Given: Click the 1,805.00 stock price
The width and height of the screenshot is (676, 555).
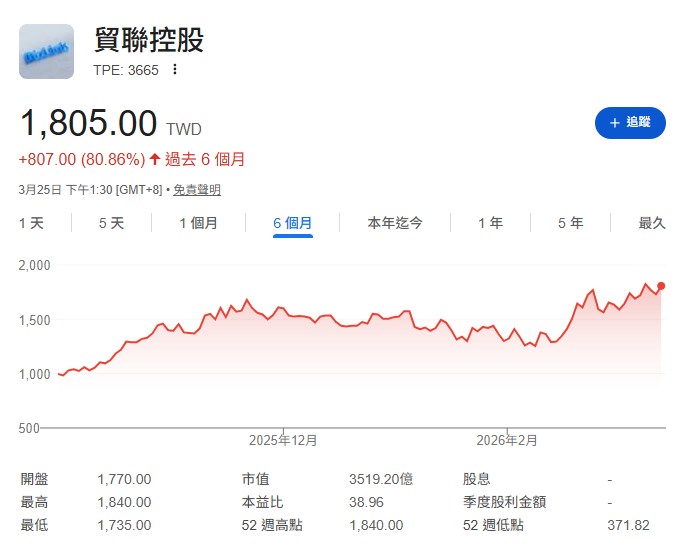Looking at the screenshot, I should [x=88, y=123].
